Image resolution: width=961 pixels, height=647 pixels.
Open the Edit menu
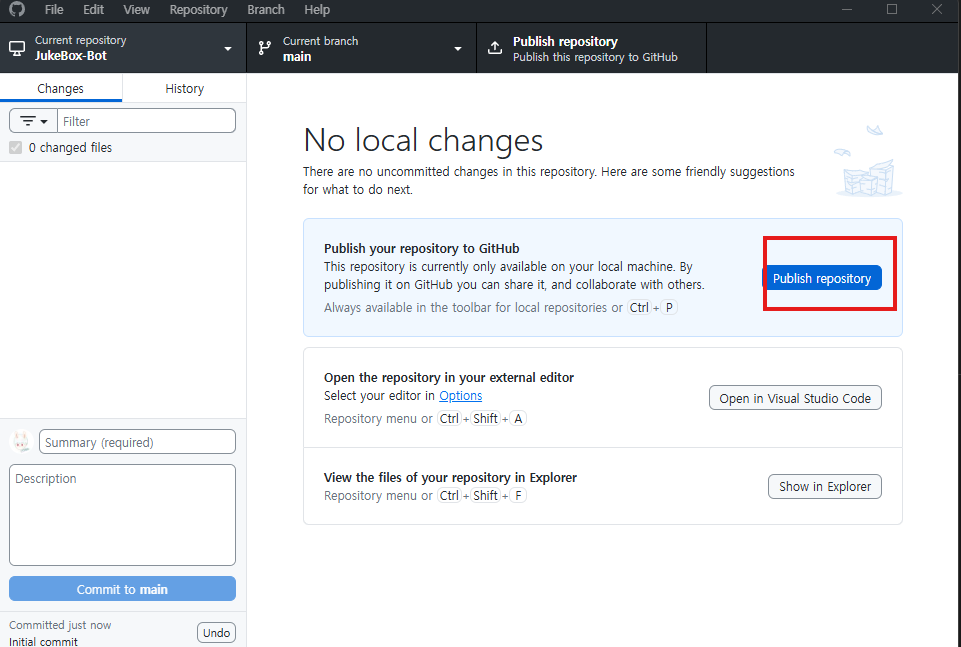[x=93, y=10]
